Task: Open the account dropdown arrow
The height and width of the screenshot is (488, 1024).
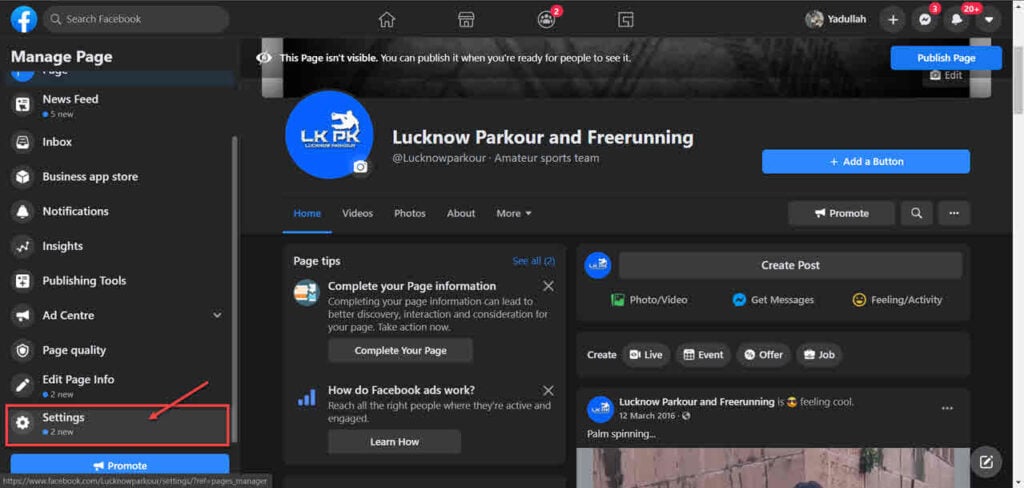Action: pos(989,20)
